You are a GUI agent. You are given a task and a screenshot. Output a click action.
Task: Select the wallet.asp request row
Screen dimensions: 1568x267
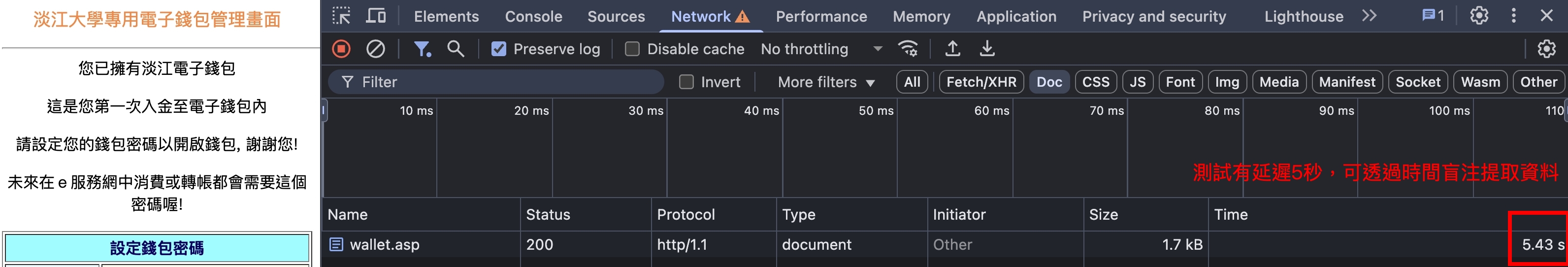(945, 244)
